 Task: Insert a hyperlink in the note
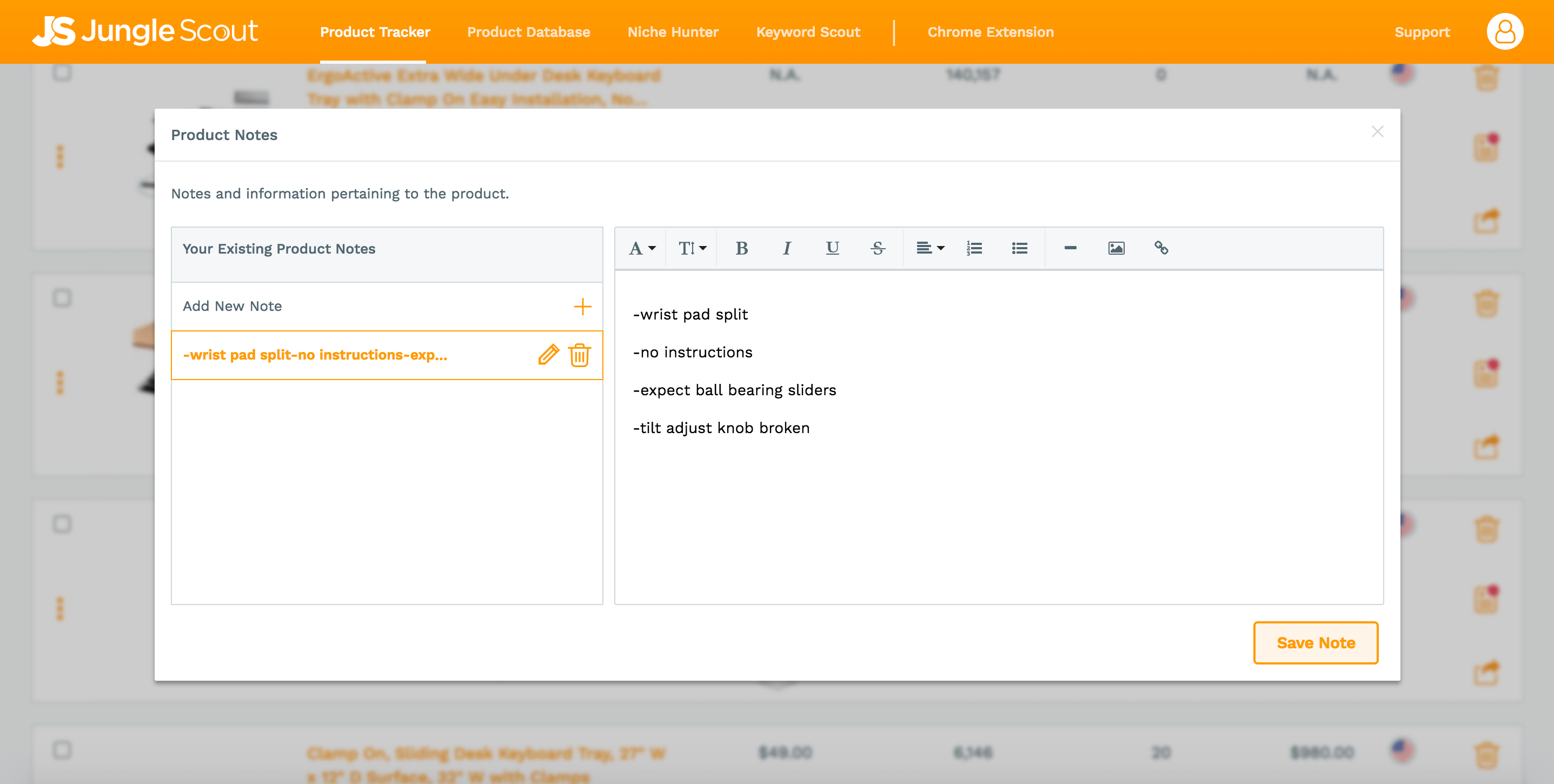click(1161, 248)
